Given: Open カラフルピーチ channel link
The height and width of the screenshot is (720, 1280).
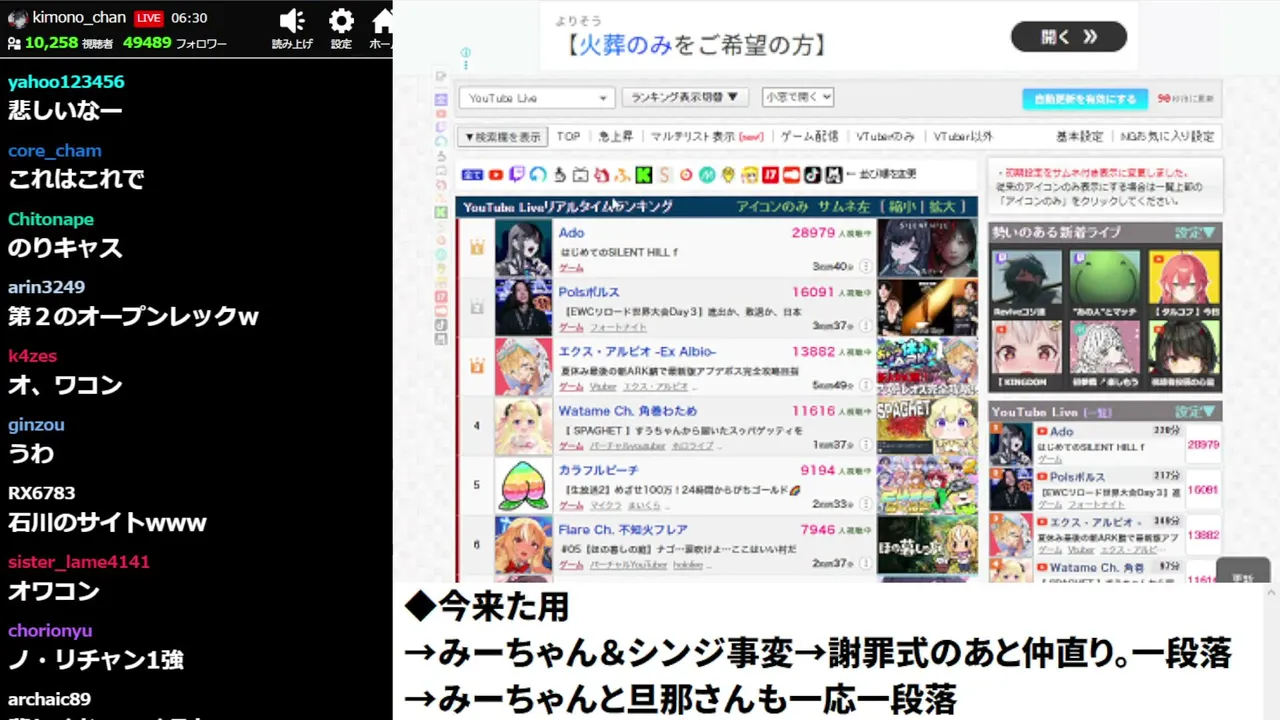Looking at the screenshot, I should click(x=598, y=470).
